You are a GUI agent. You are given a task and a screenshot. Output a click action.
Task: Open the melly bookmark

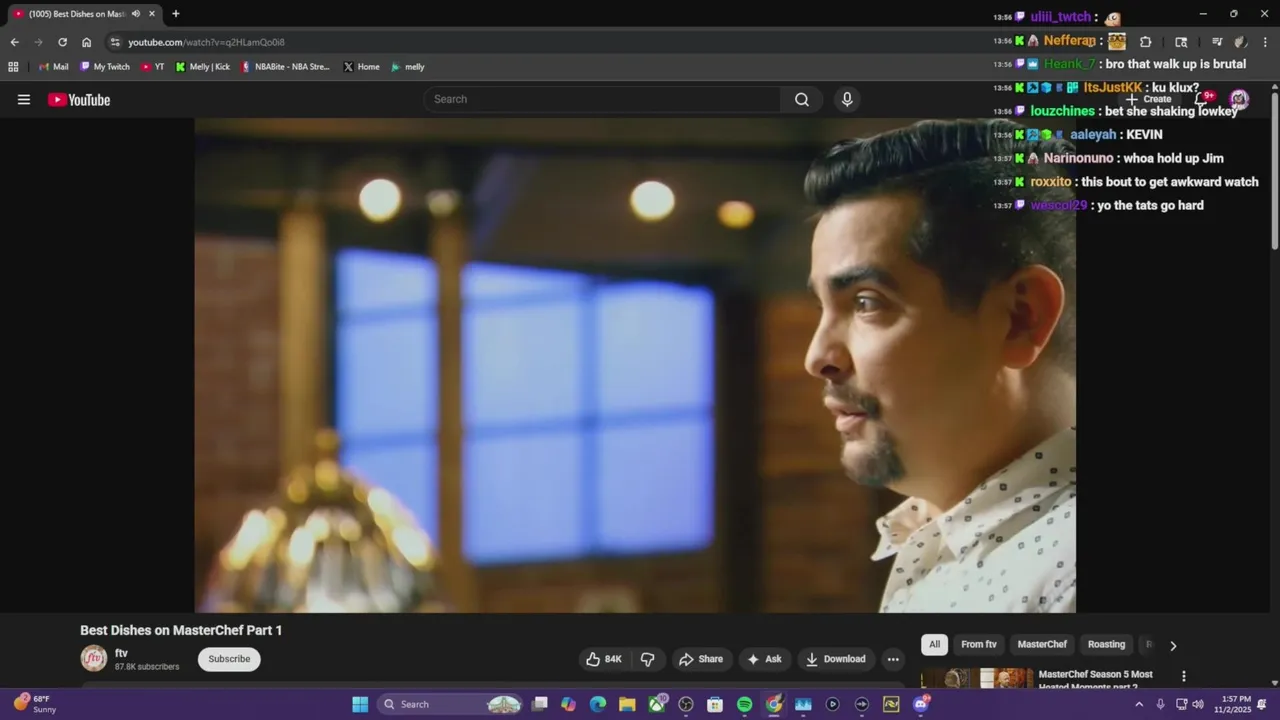click(x=407, y=67)
